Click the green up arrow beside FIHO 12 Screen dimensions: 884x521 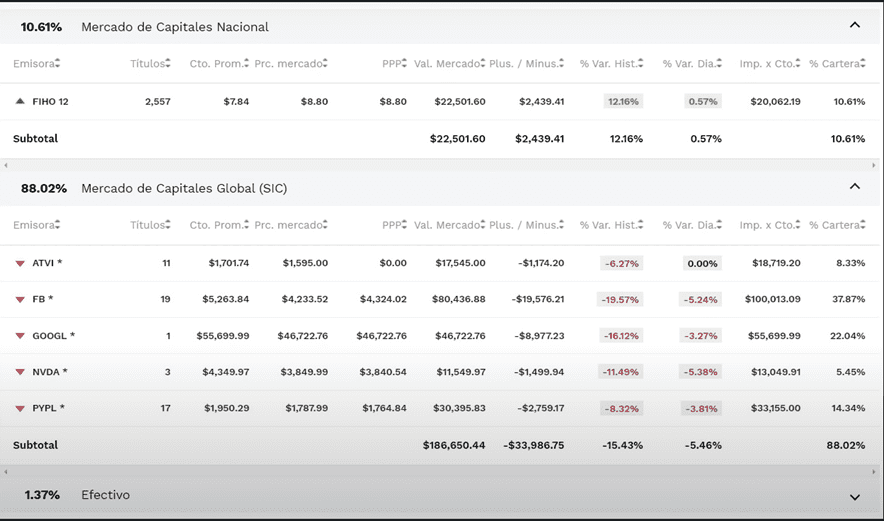coord(19,102)
